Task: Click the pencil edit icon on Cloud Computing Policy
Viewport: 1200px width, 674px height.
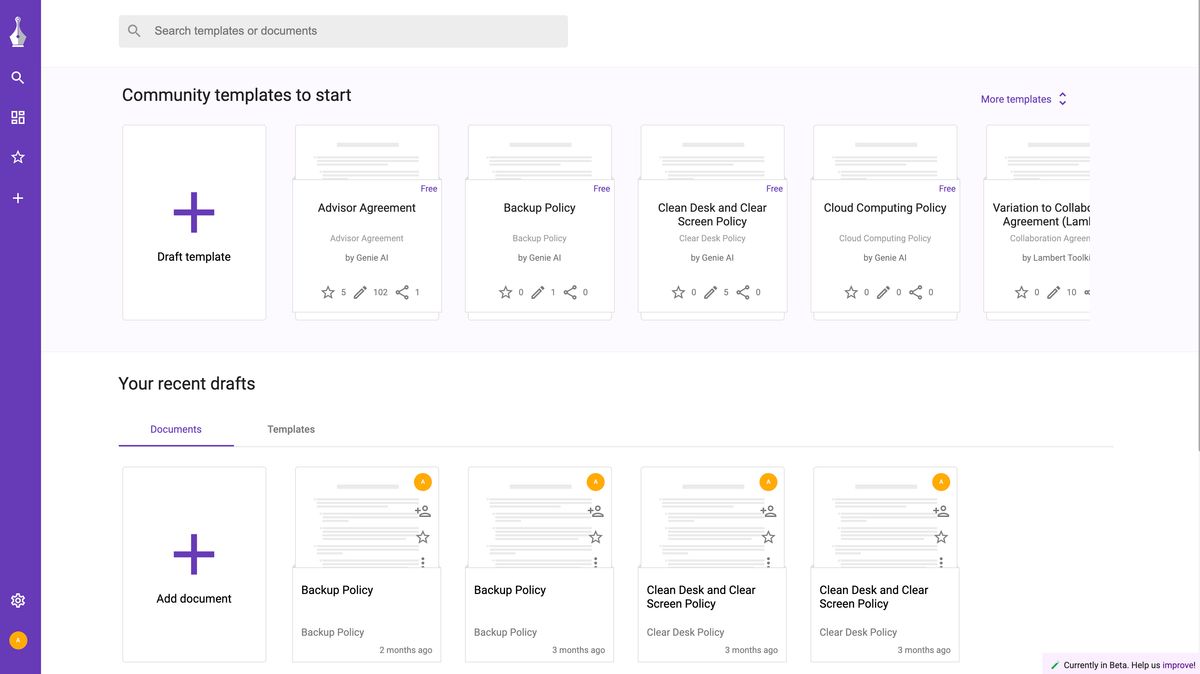Action: click(x=884, y=291)
